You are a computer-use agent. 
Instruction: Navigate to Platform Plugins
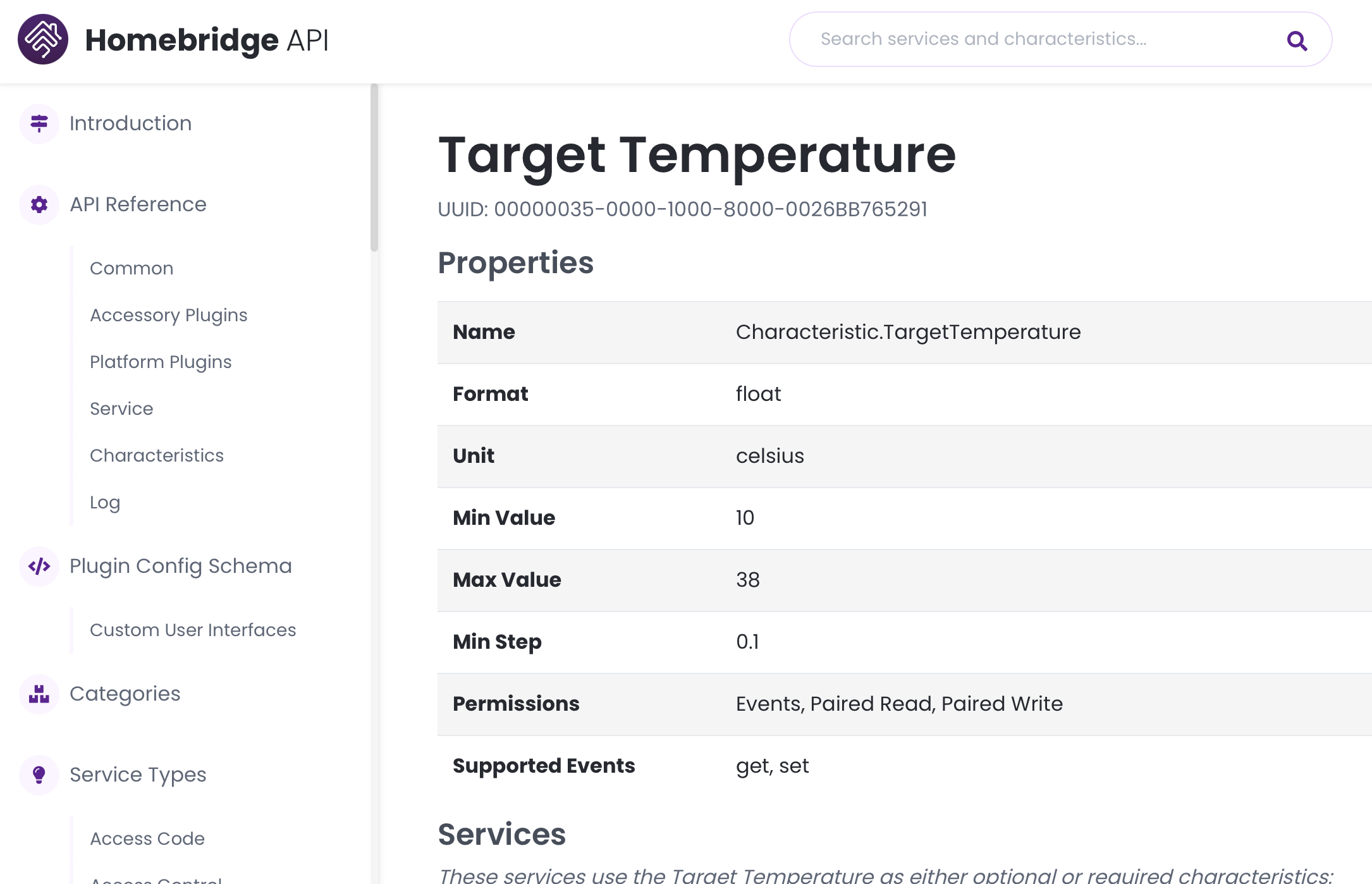[161, 362]
